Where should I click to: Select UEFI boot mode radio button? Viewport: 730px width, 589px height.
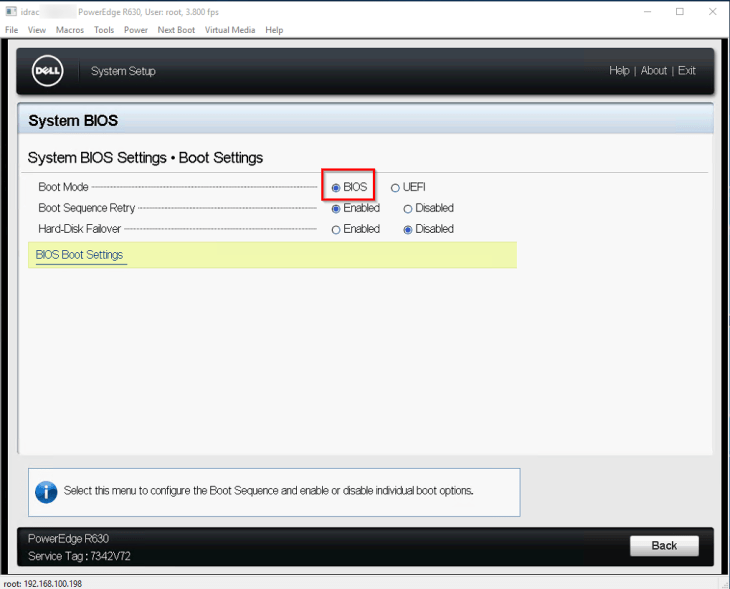[x=395, y=188]
